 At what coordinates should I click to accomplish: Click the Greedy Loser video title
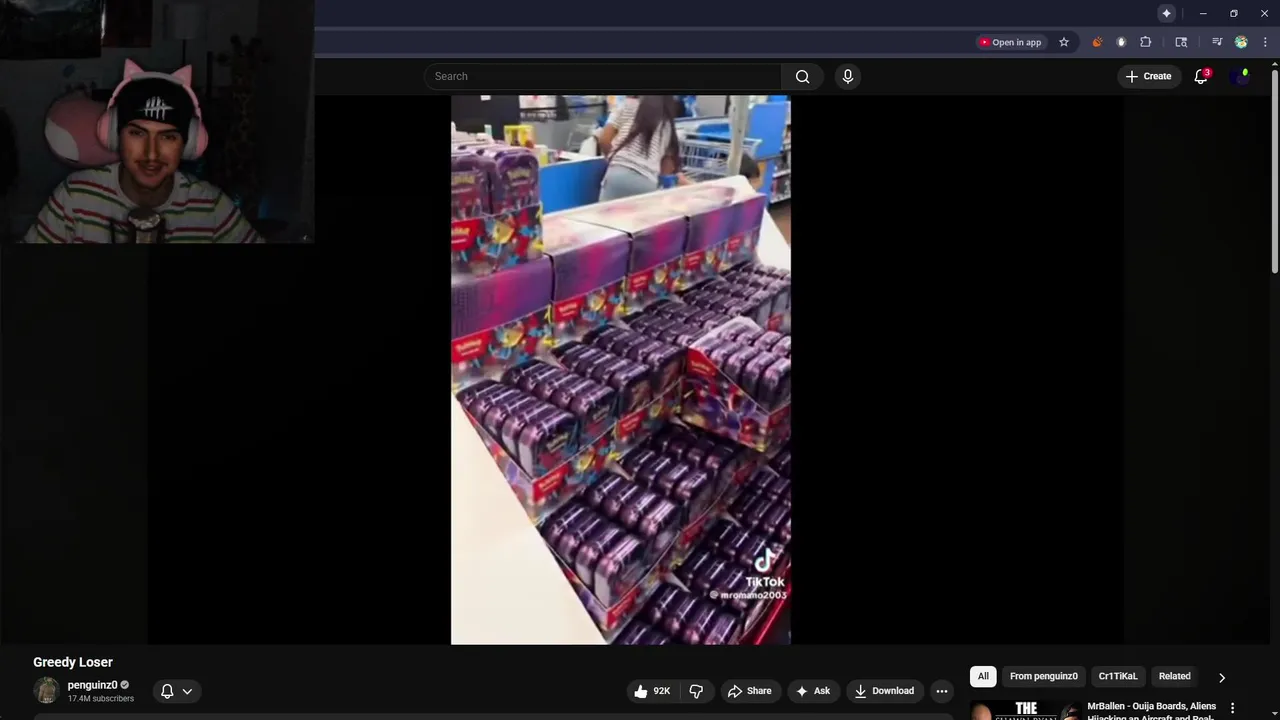(x=73, y=662)
